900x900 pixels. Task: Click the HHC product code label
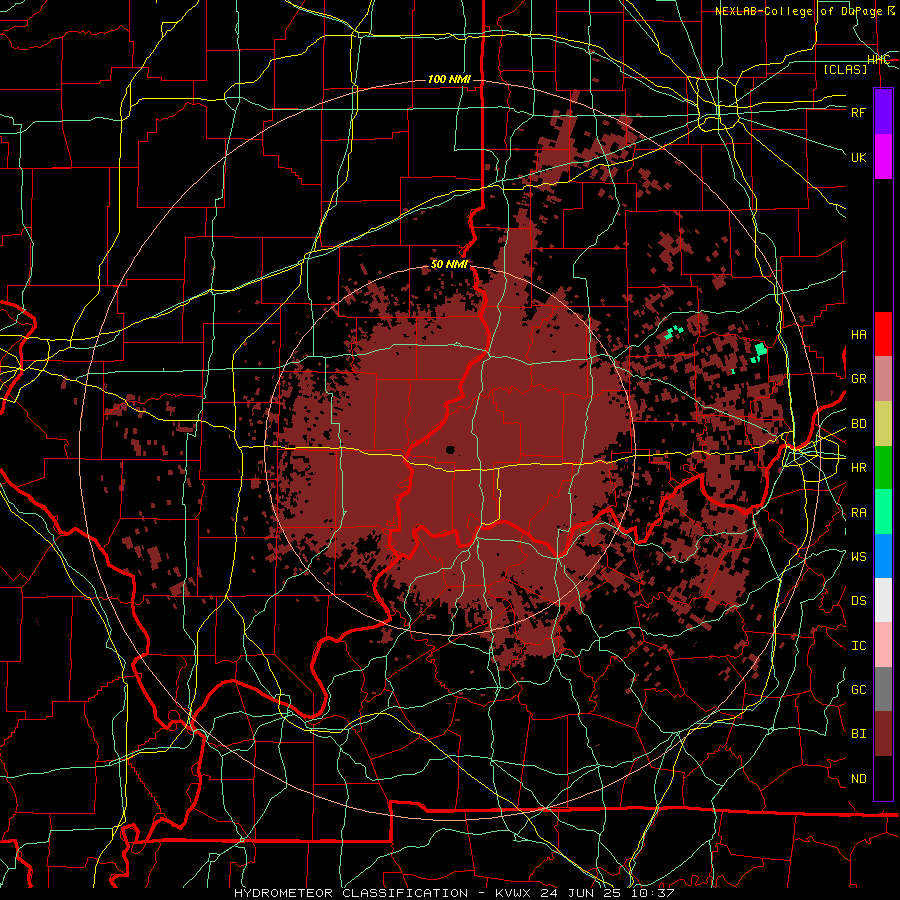[x=878, y=60]
